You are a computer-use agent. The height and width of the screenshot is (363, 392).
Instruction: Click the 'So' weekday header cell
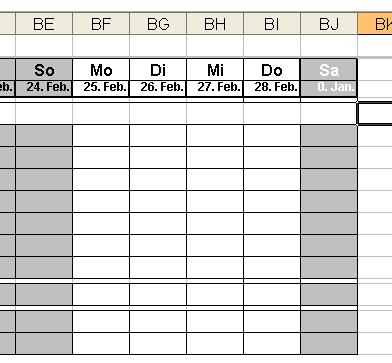(44, 70)
